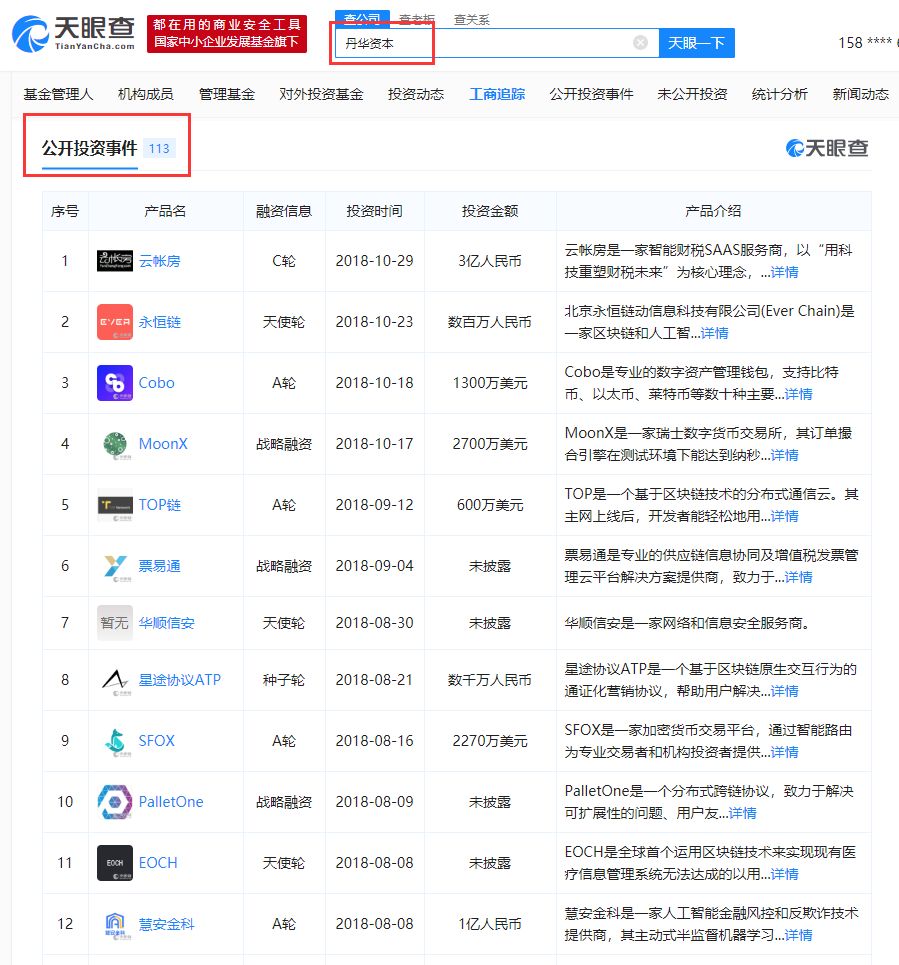Go to the 投资动态 section
Screen dimensions: 899x965
(416, 94)
